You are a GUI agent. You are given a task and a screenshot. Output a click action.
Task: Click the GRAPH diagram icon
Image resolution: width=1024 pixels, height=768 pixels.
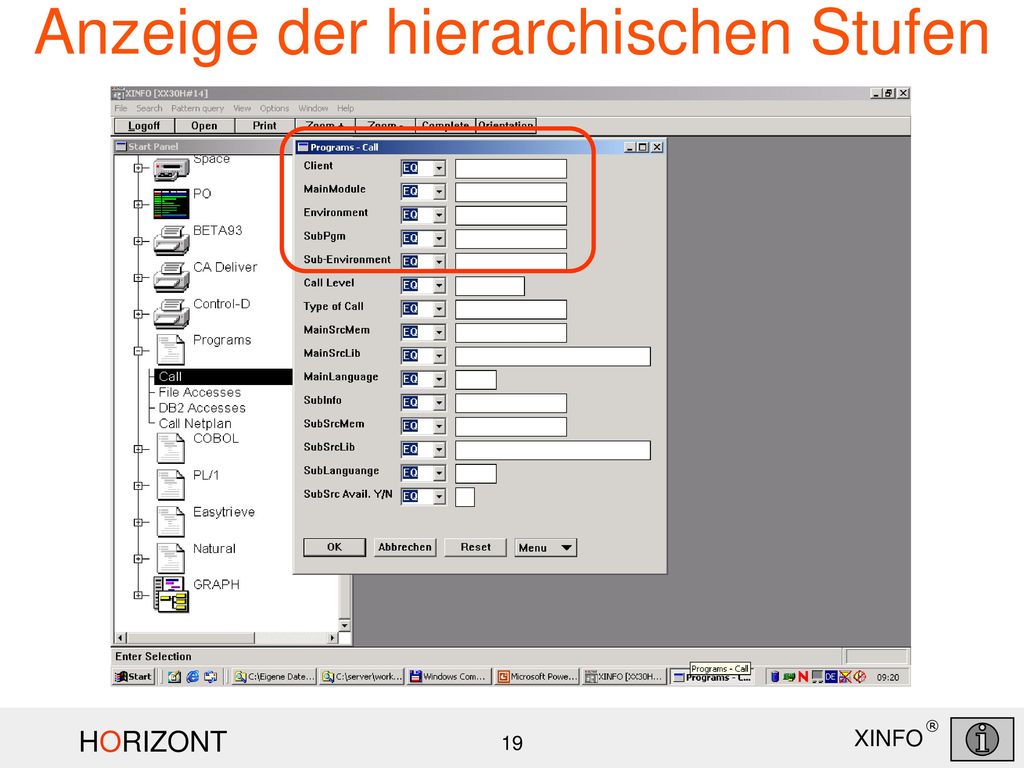click(171, 594)
